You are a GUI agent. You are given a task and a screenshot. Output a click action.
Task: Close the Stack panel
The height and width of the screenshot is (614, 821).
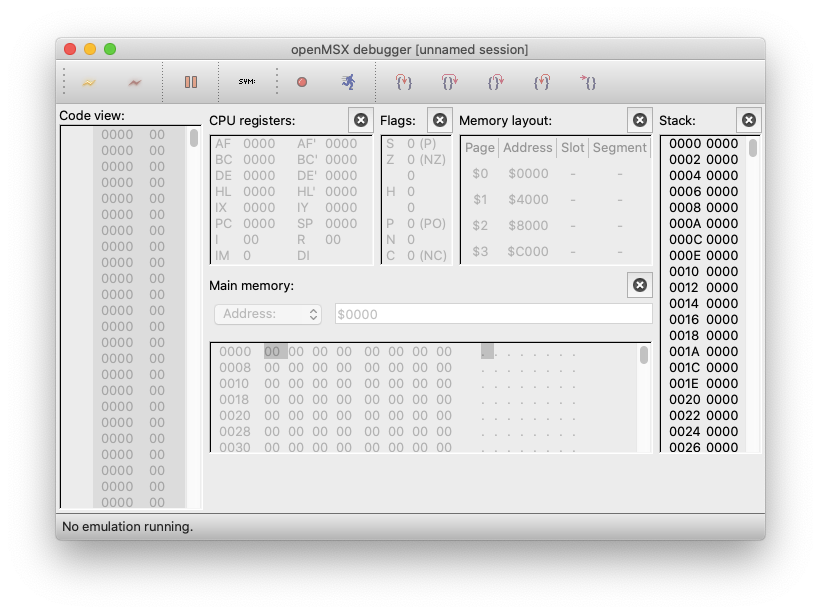pos(749,120)
